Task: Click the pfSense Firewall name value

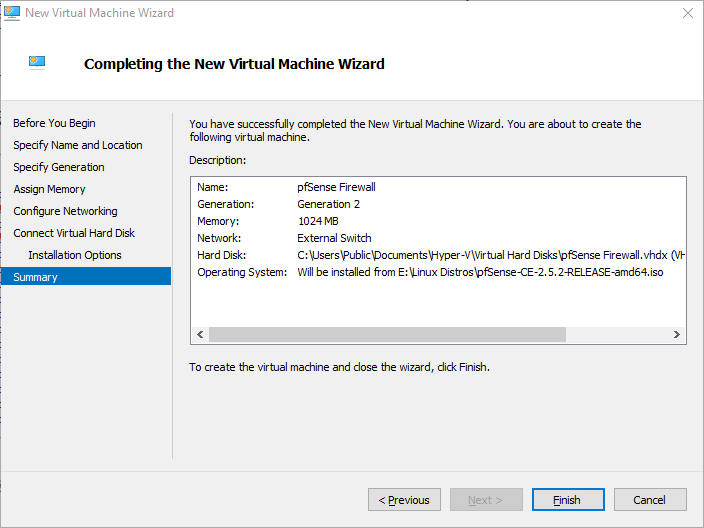Action: [336, 187]
